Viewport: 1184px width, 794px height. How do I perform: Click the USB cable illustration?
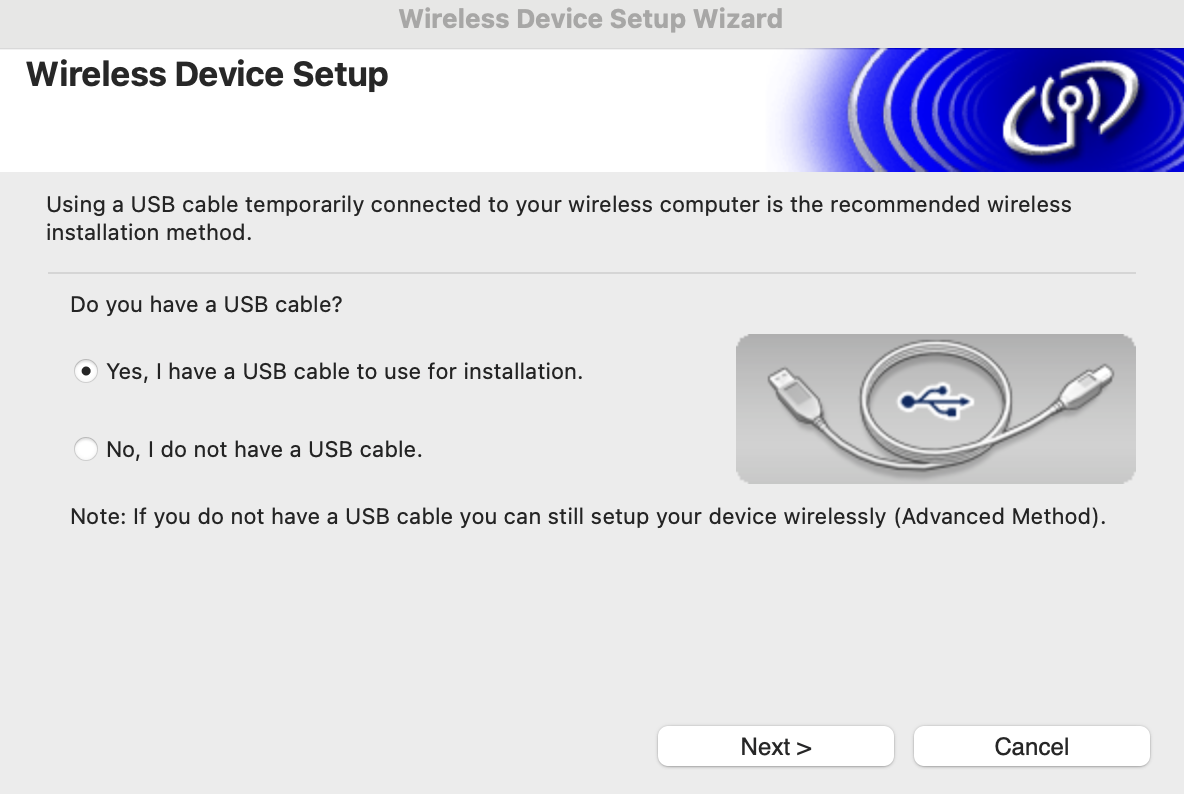[x=935, y=408]
